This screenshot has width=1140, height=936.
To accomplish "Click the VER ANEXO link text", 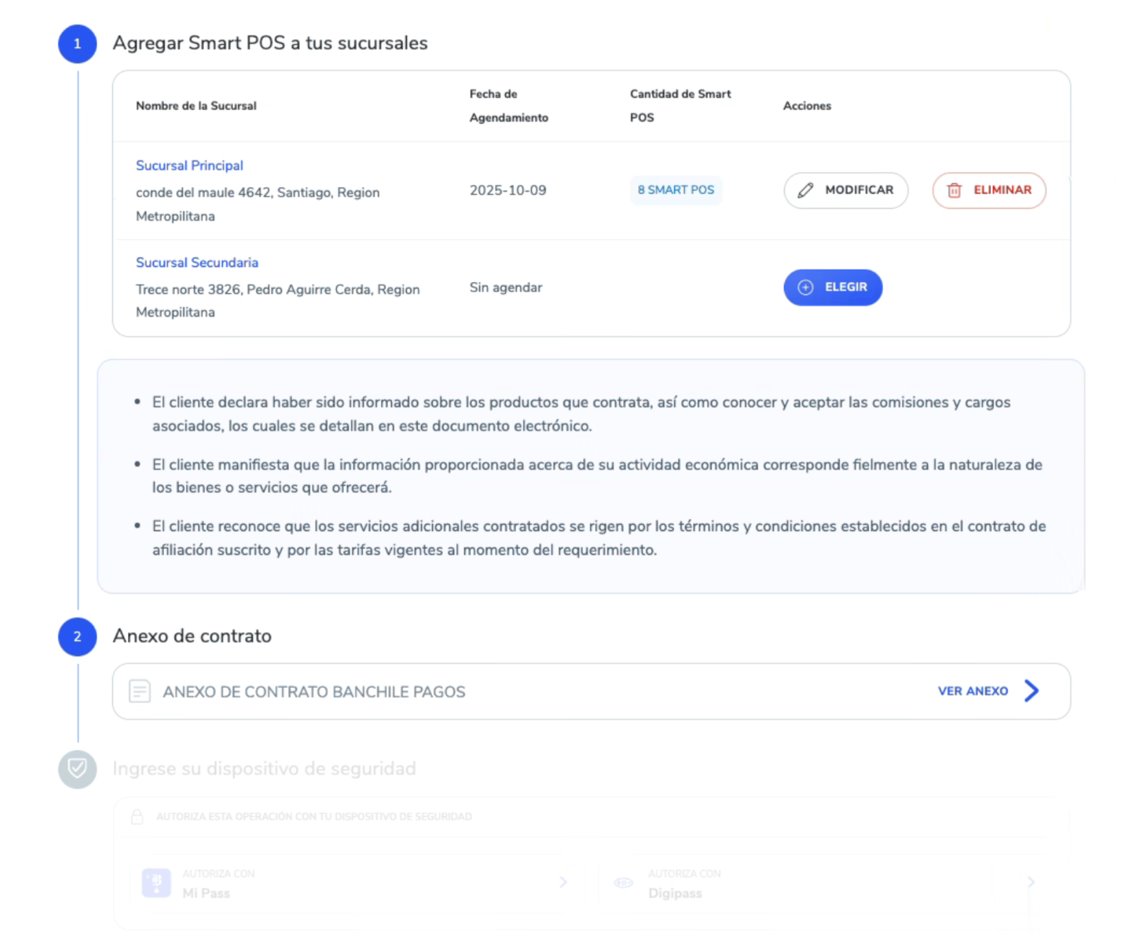I will 972,691.
